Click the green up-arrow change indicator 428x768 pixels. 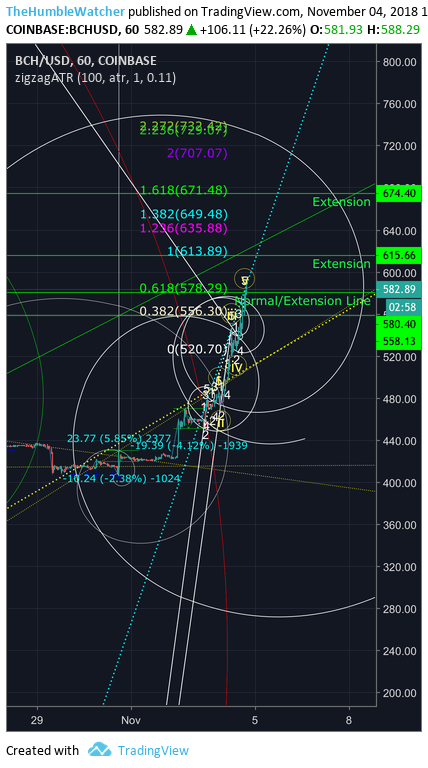click(191, 30)
